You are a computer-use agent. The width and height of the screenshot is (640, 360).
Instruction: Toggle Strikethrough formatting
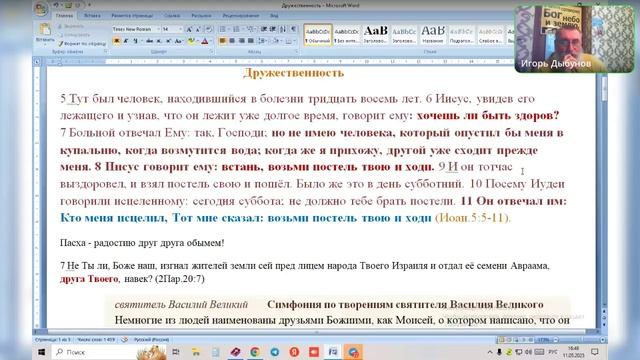tap(150, 41)
